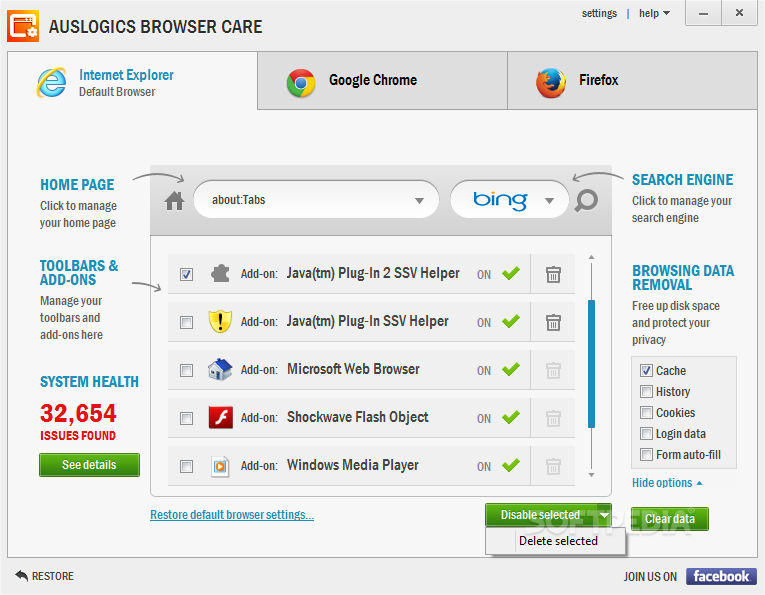This screenshot has height=595, width=765.
Task: Click the Firefox logo icon
Action: tap(551, 83)
